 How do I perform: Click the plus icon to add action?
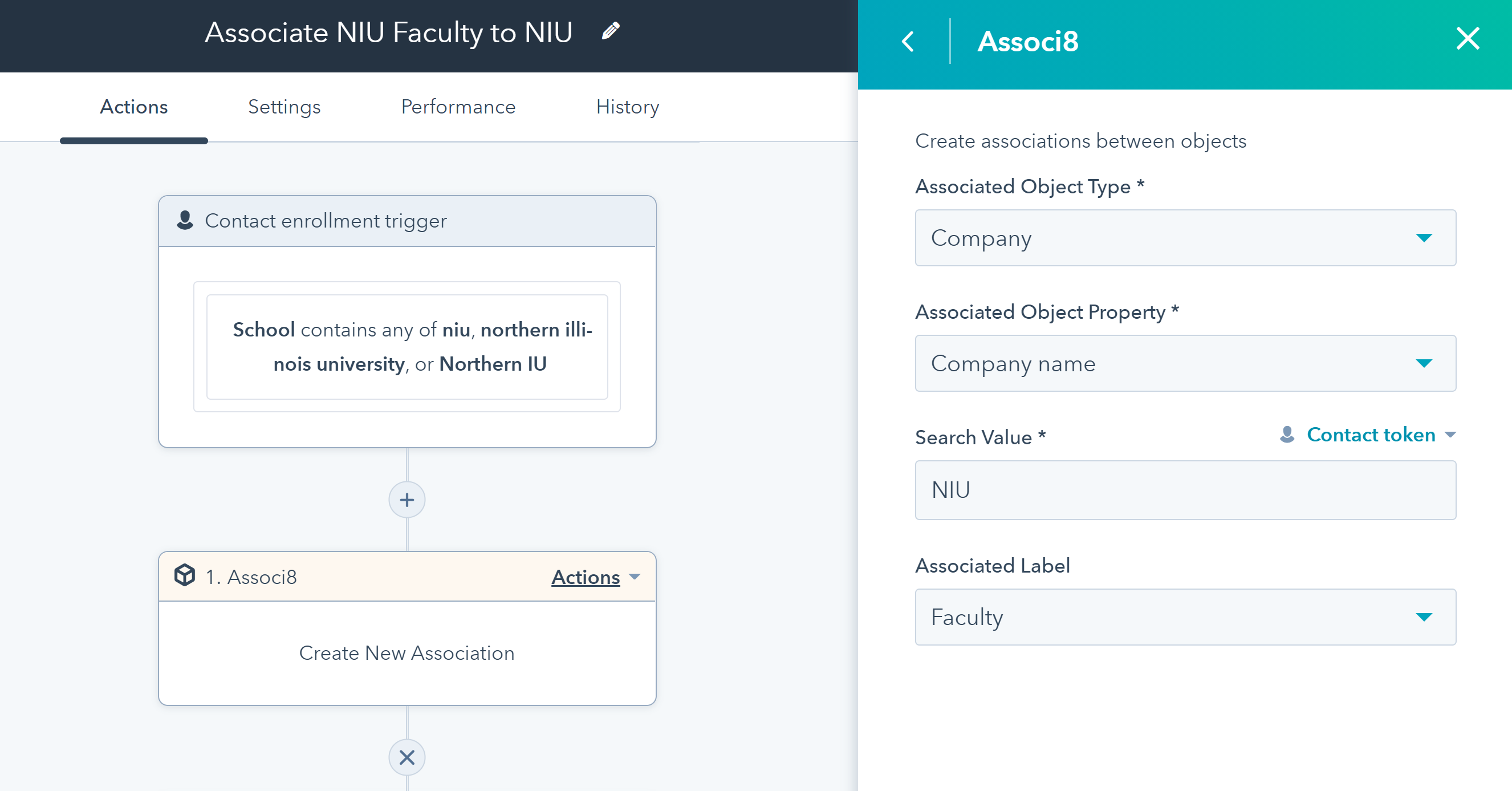[407, 500]
